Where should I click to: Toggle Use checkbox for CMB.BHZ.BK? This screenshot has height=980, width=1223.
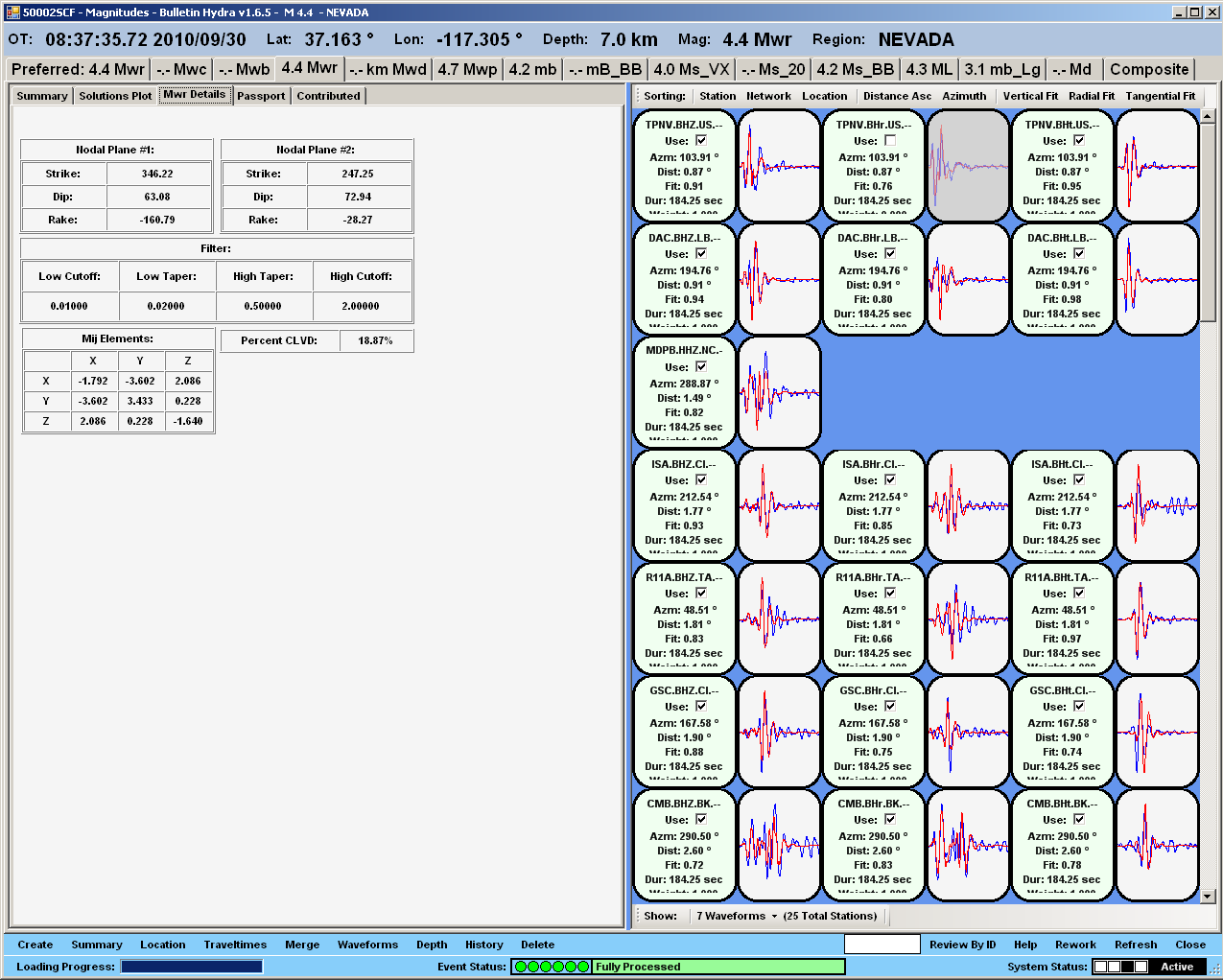[x=701, y=819]
